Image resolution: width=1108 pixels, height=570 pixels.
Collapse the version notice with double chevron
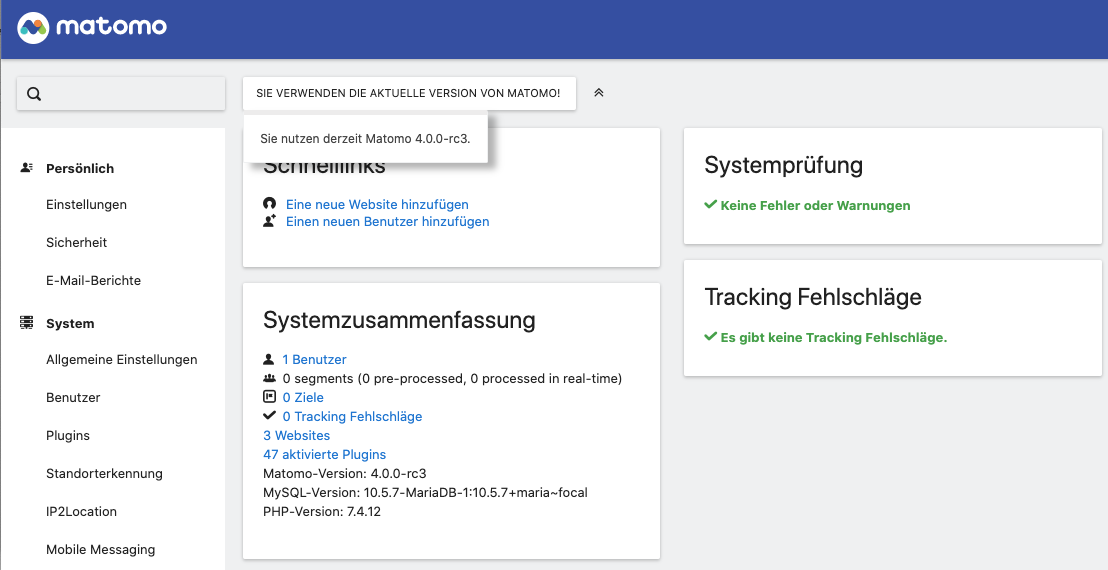coord(599,93)
